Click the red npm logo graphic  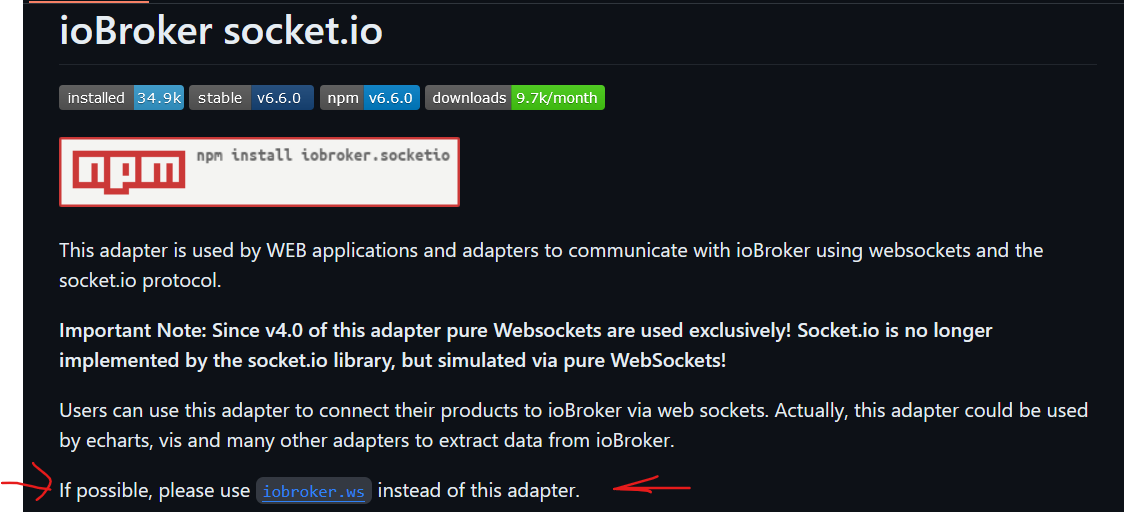pos(129,171)
